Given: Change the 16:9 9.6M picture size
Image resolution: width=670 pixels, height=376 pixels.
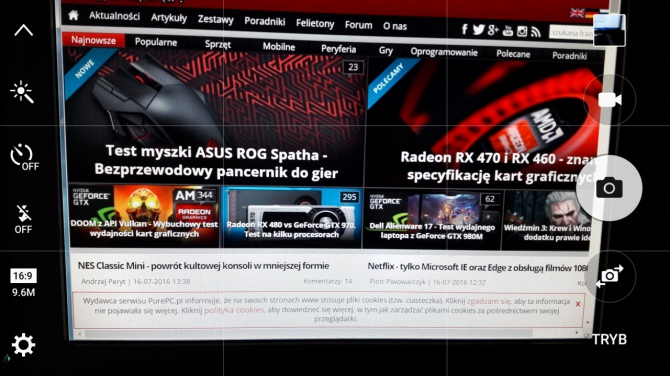Looking at the screenshot, I should pyautogui.click(x=23, y=283).
